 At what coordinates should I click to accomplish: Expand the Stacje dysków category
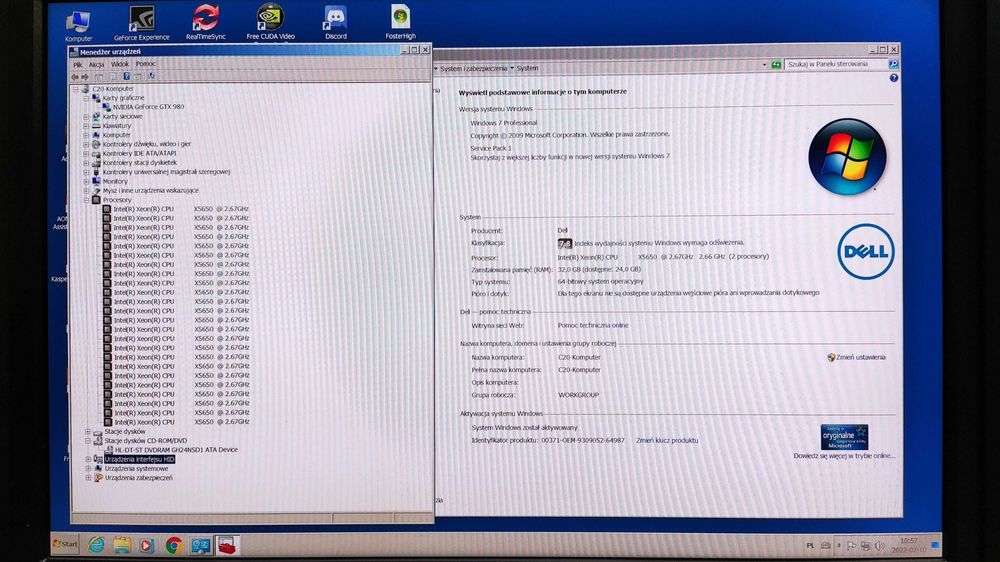coord(88,432)
